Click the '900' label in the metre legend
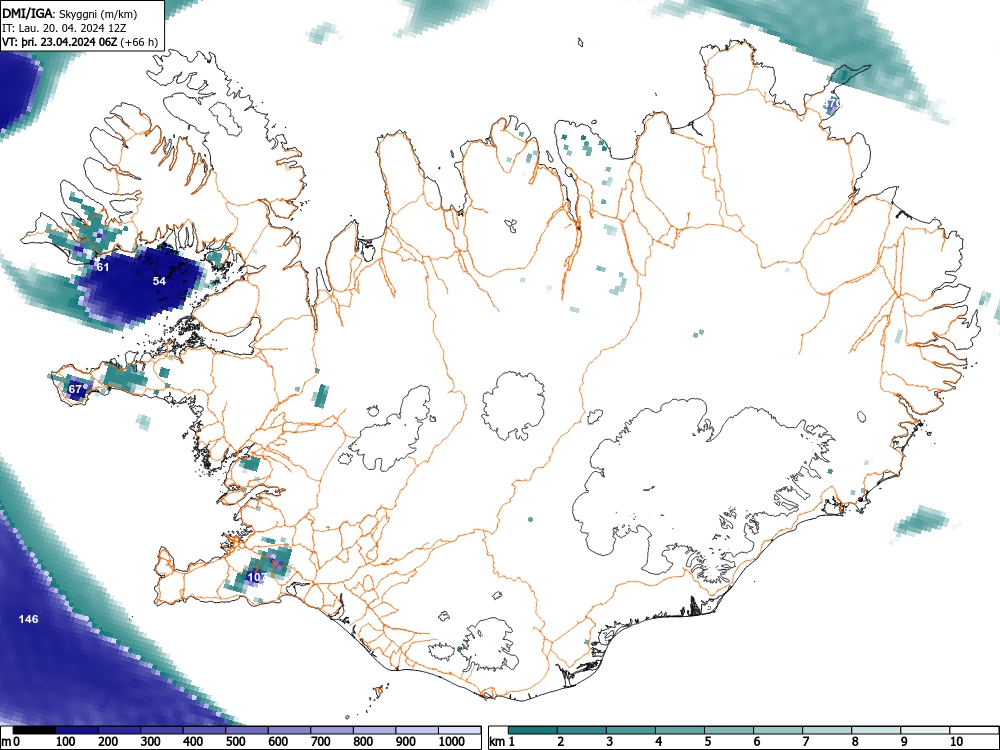The width and height of the screenshot is (1000, 750). tap(406, 742)
